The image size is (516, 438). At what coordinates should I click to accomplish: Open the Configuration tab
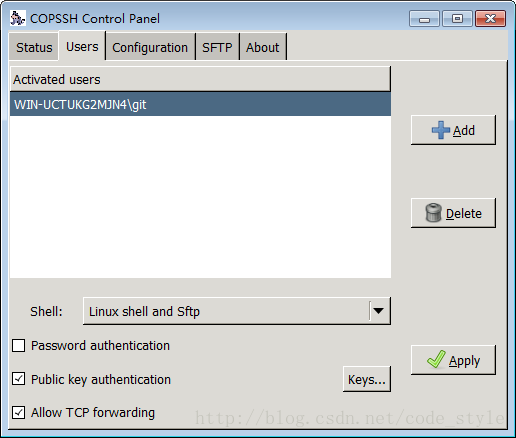pyautogui.click(x=150, y=47)
